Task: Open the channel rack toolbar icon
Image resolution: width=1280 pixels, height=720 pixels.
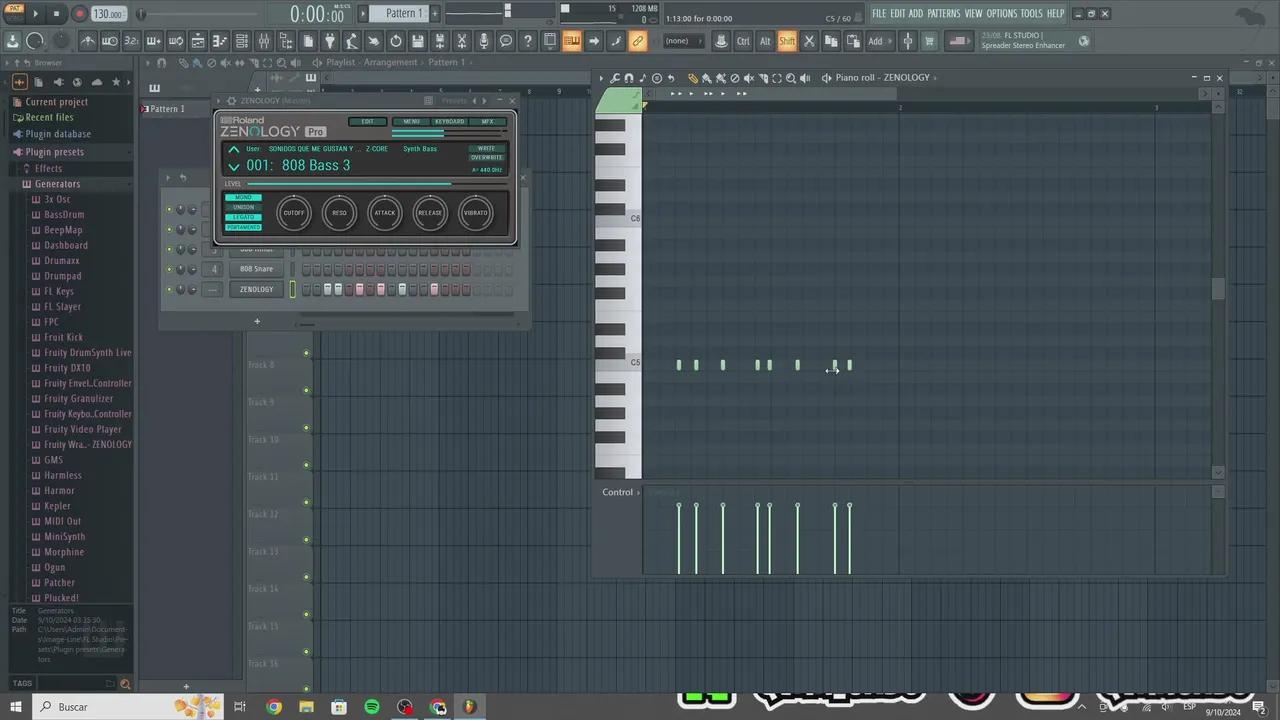Action: coord(242,41)
